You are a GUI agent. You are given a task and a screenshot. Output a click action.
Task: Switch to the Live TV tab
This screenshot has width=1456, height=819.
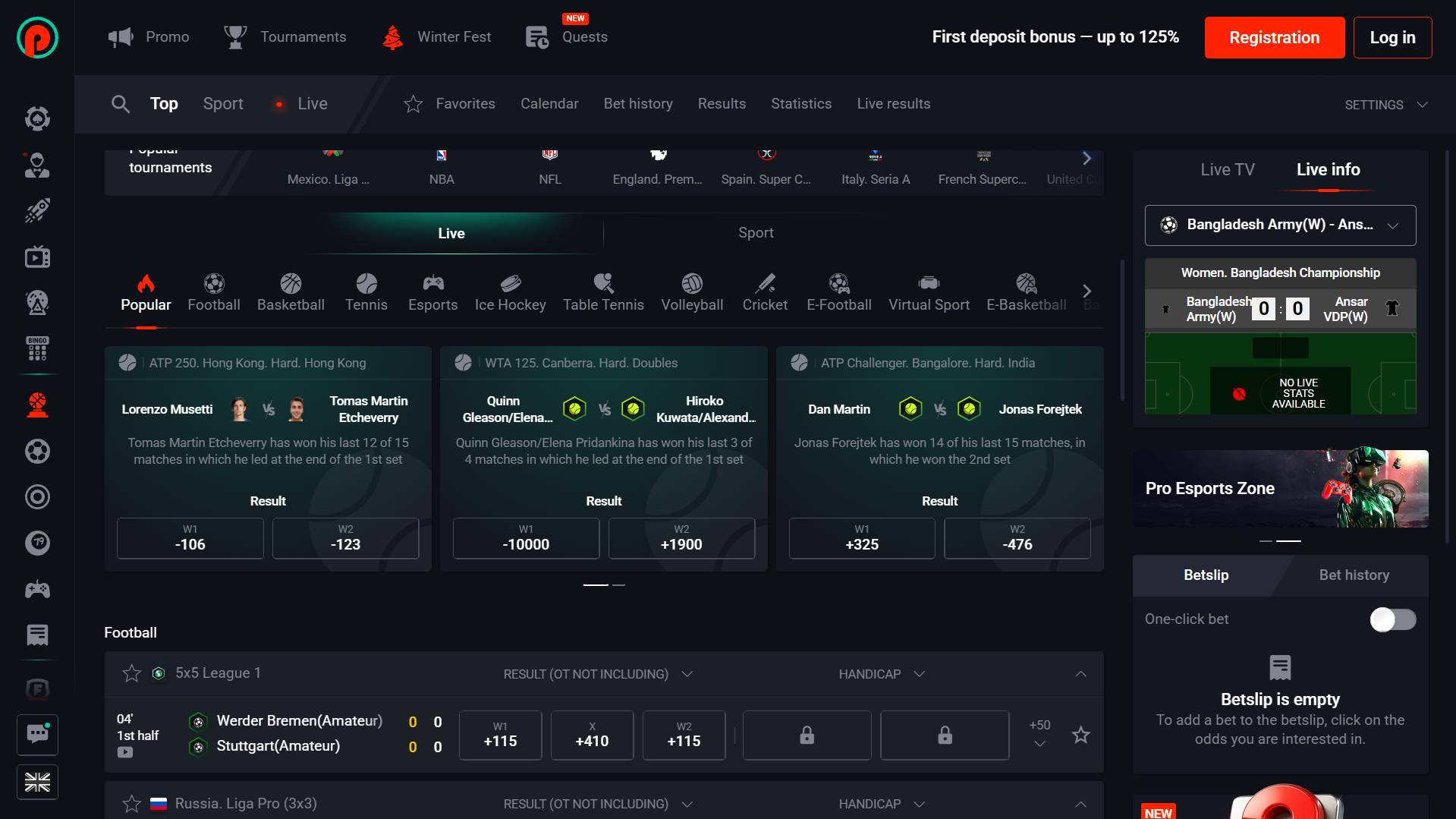click(1227, 170)
